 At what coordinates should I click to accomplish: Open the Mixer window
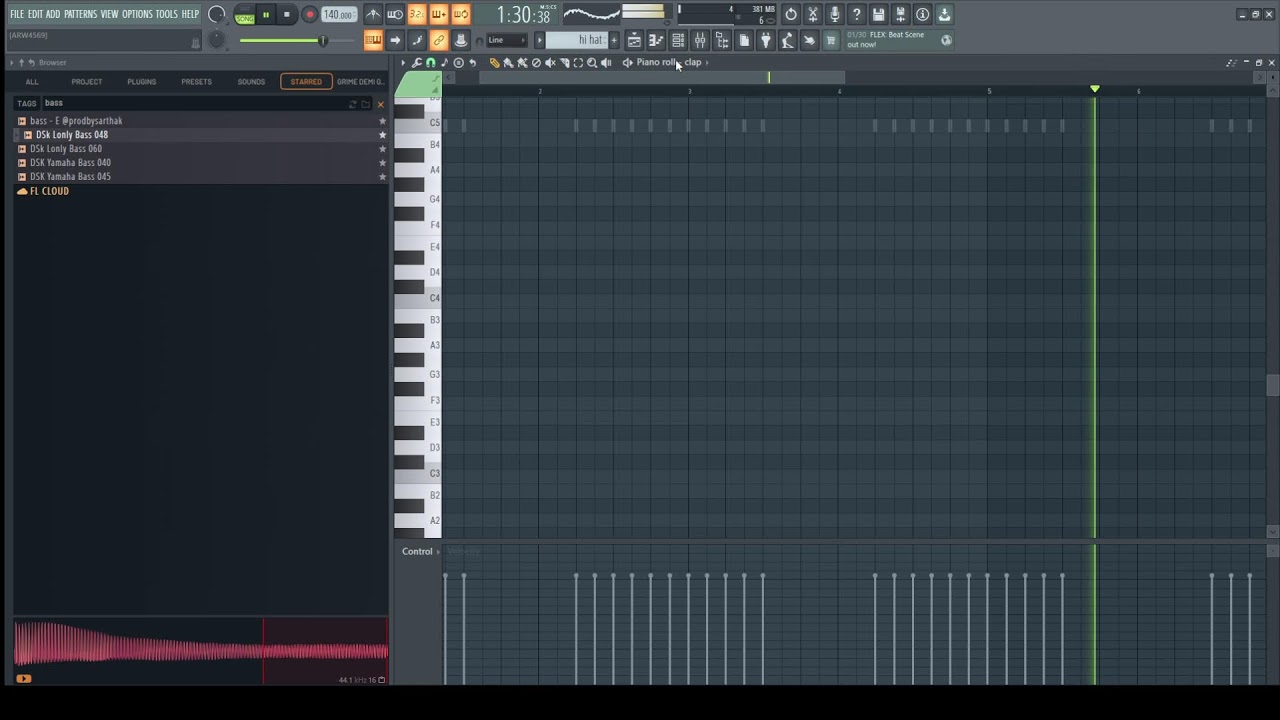click(x=700, y=40)
